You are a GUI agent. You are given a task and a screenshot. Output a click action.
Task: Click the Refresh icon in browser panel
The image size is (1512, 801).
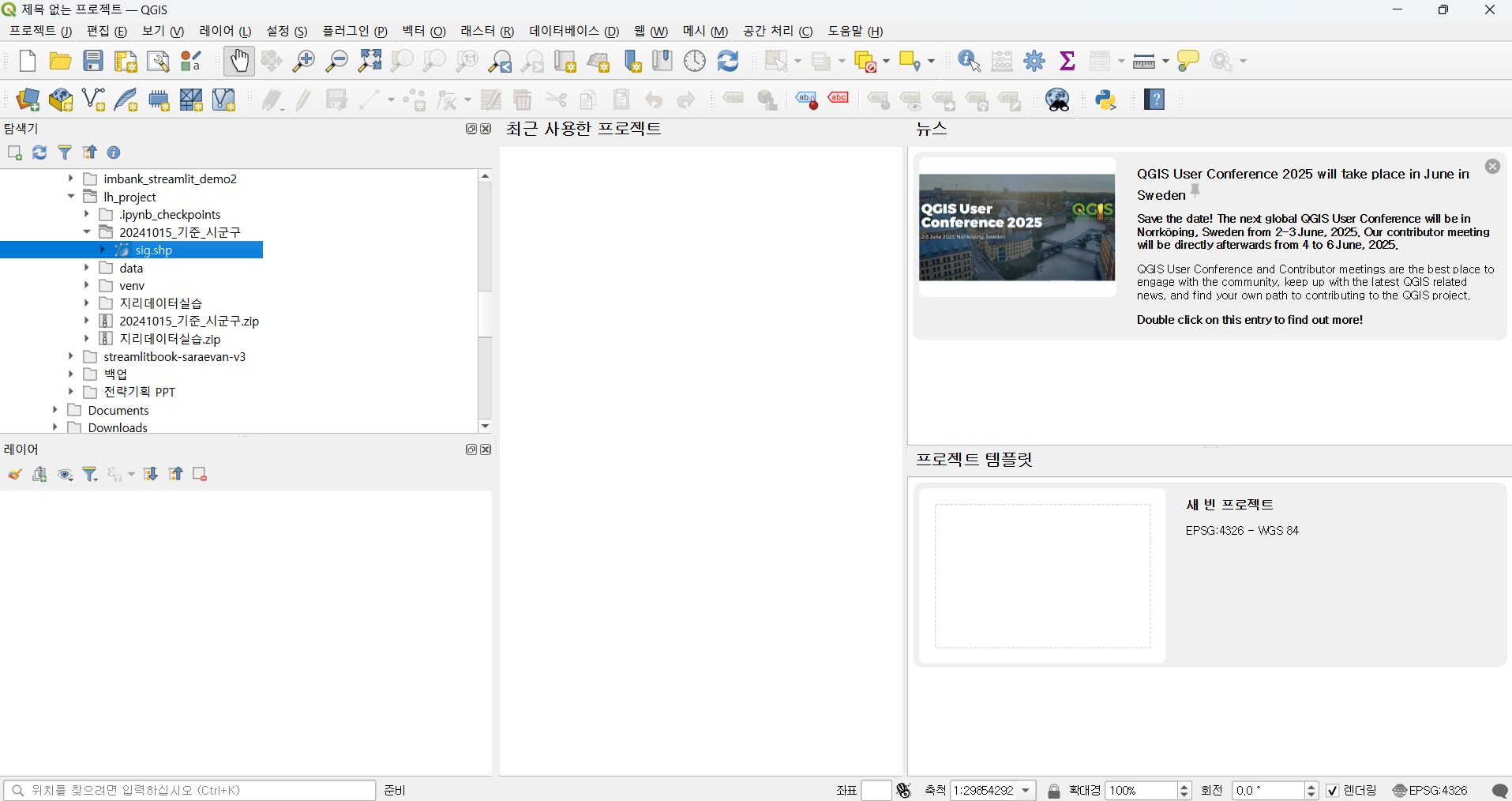tap(39, 152)
